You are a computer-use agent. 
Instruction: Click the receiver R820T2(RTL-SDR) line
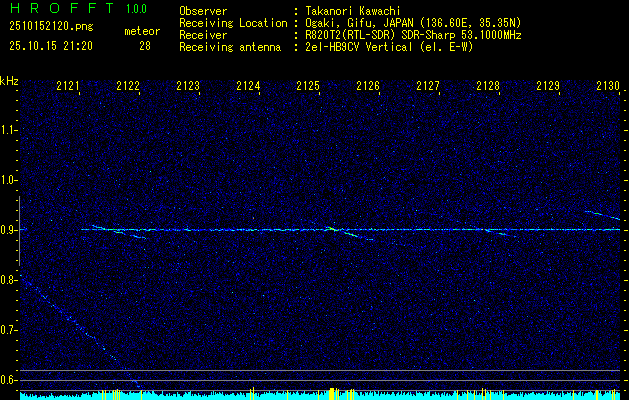point(412,35)
